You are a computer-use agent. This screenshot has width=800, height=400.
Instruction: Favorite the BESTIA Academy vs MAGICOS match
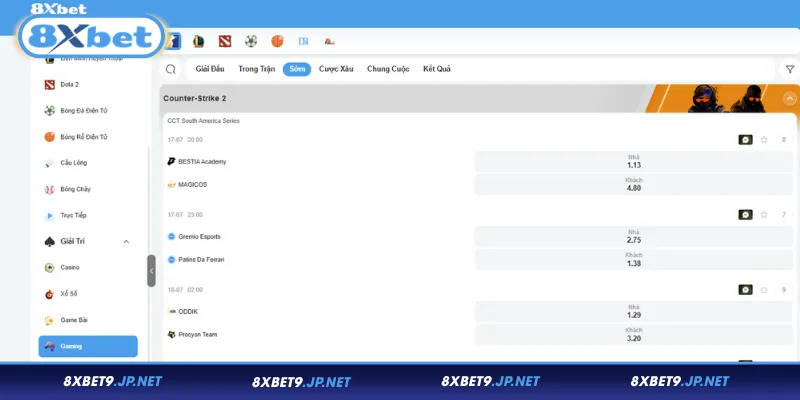click(x=764, y=140)
